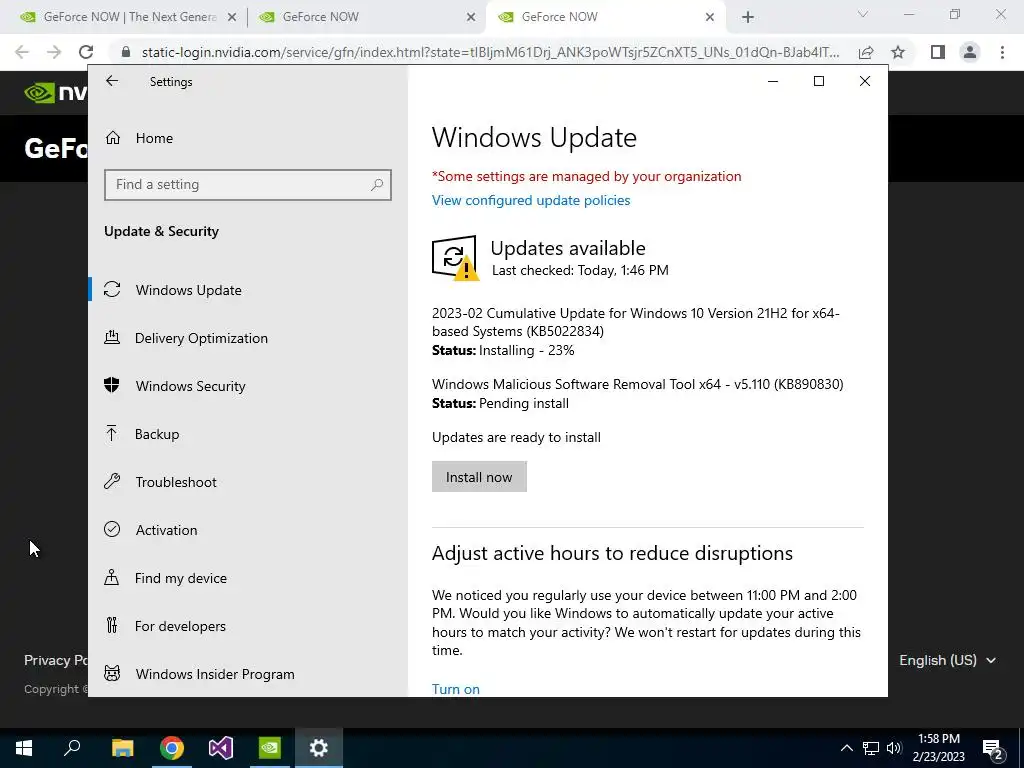
Task: Click the Troubleshoot wrench icon
Action: (112, 481)
